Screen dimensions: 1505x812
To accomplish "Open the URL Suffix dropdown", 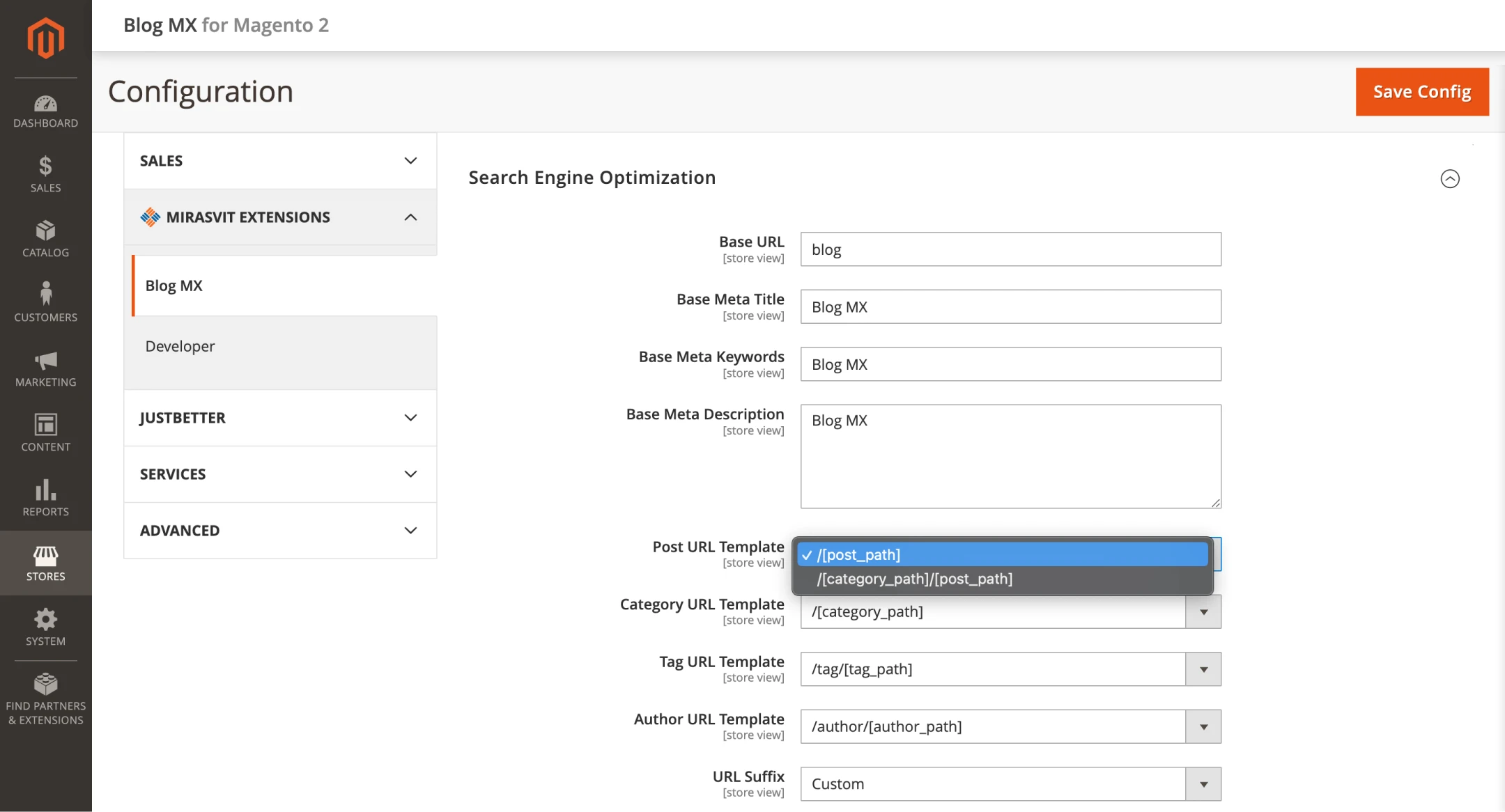I will (1010, 784).
